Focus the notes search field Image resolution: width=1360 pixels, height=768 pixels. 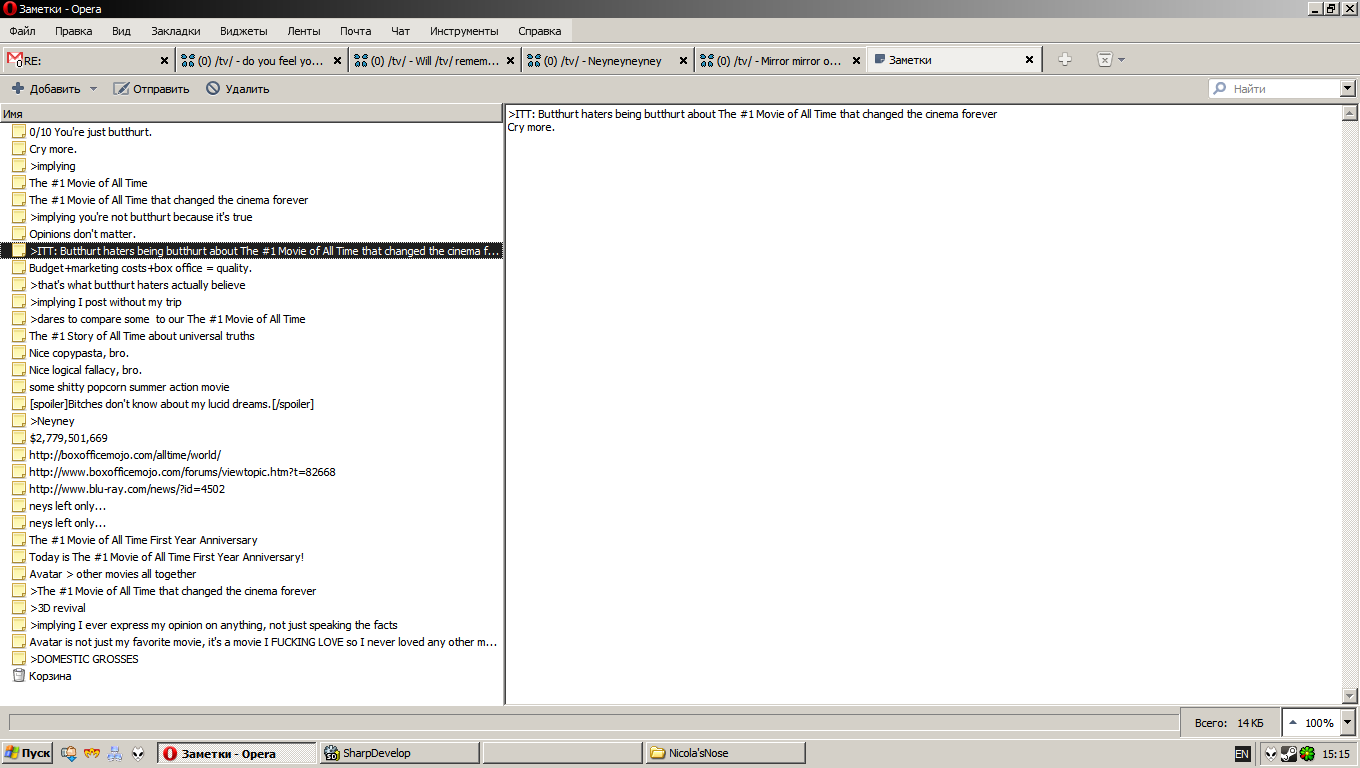[x=1274, y=89]
